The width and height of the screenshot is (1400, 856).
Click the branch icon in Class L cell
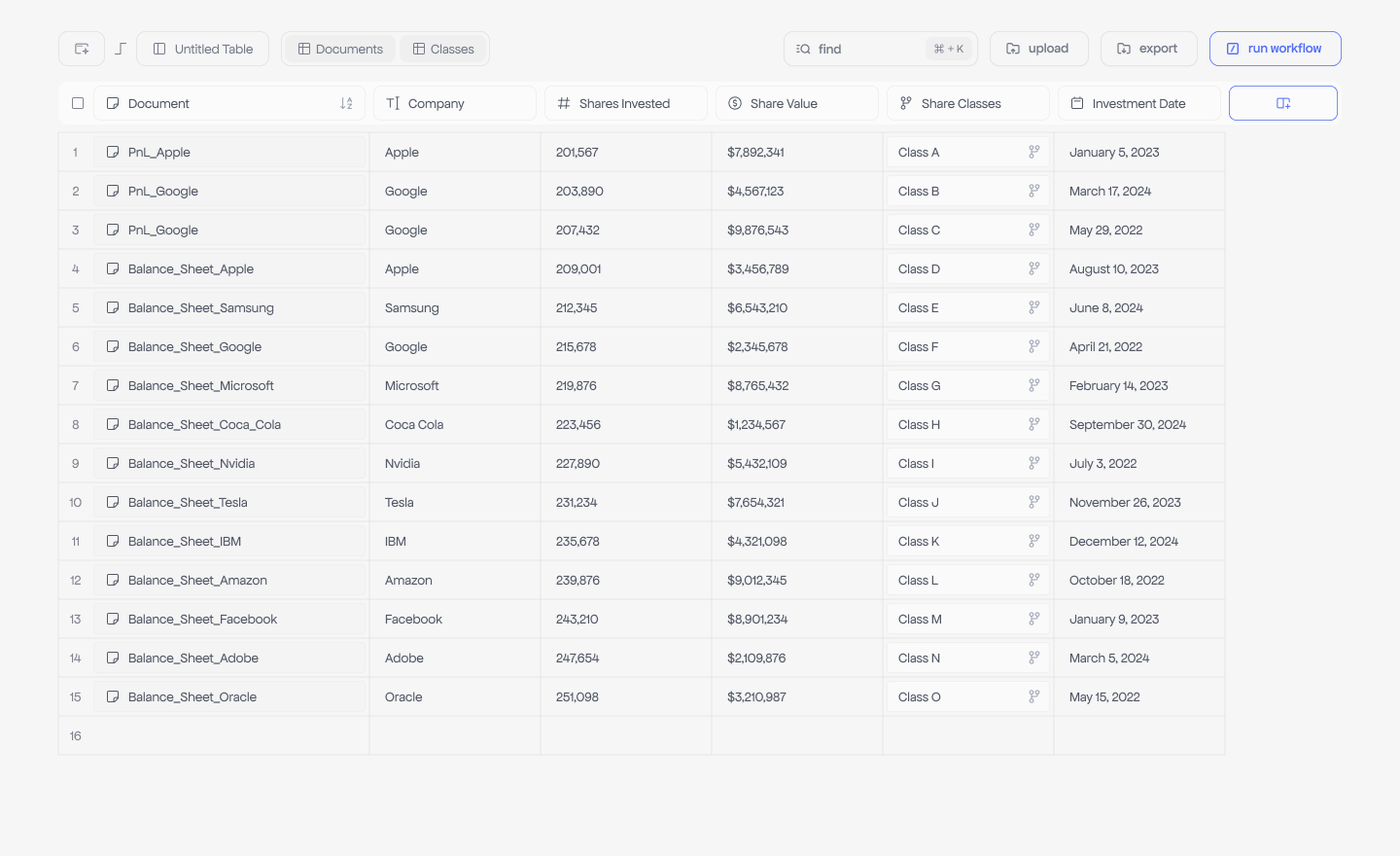[x=1034, y=580]
